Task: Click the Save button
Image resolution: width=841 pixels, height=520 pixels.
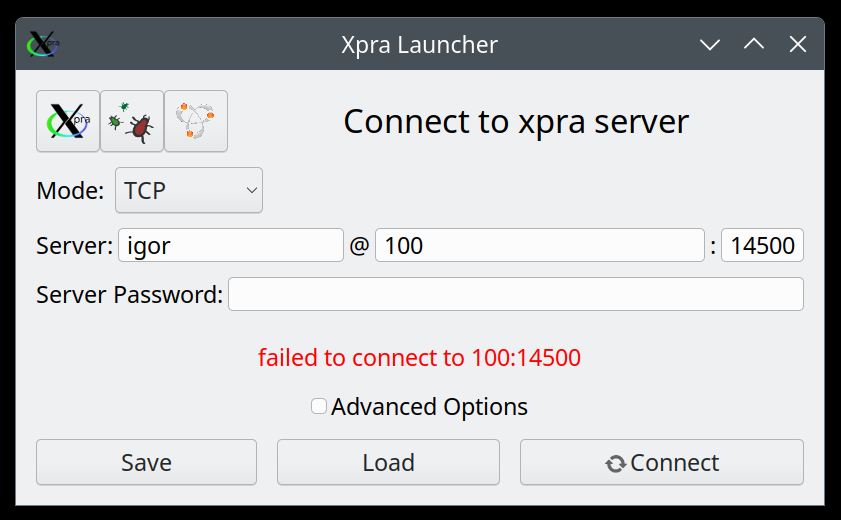Action: click(x=146, y=462)
